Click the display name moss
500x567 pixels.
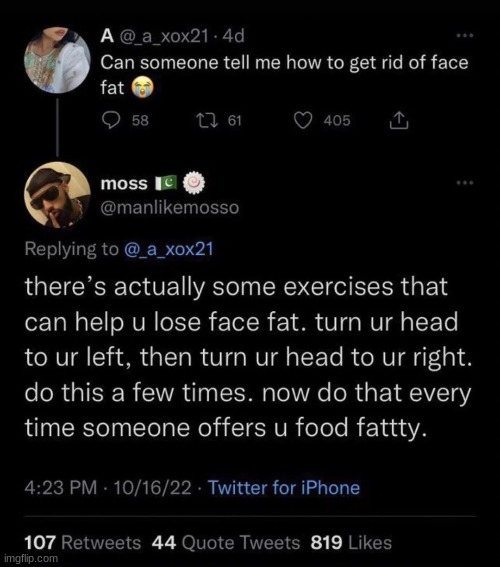[124, 183]
